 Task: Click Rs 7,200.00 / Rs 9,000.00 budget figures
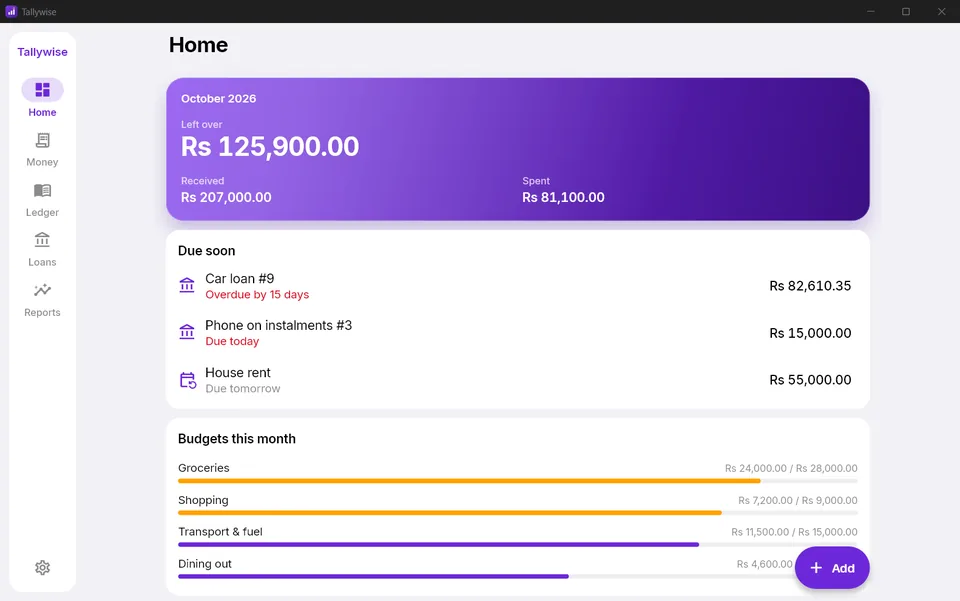pyautogui.click(x=798, y=501)
